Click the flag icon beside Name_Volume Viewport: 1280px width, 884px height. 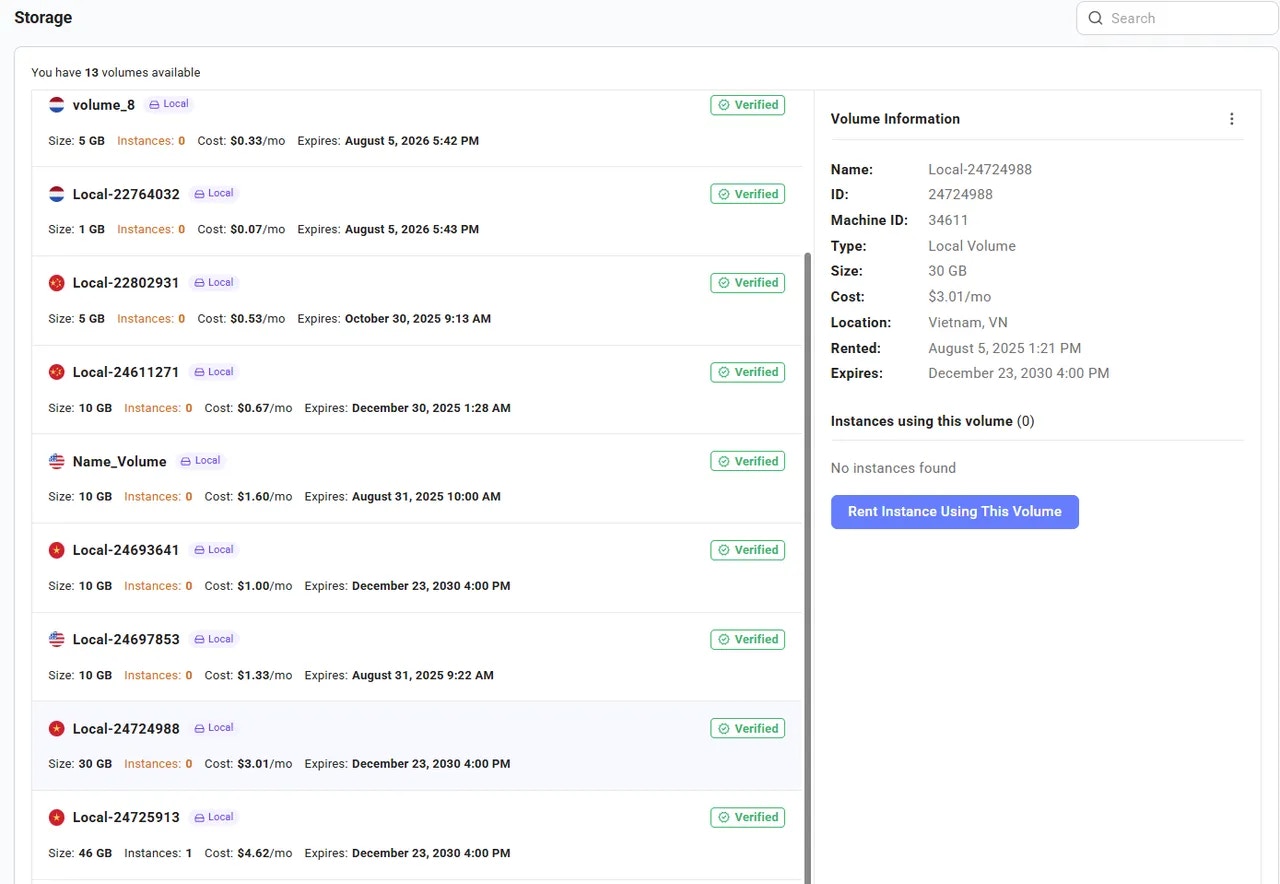(57, 460)
